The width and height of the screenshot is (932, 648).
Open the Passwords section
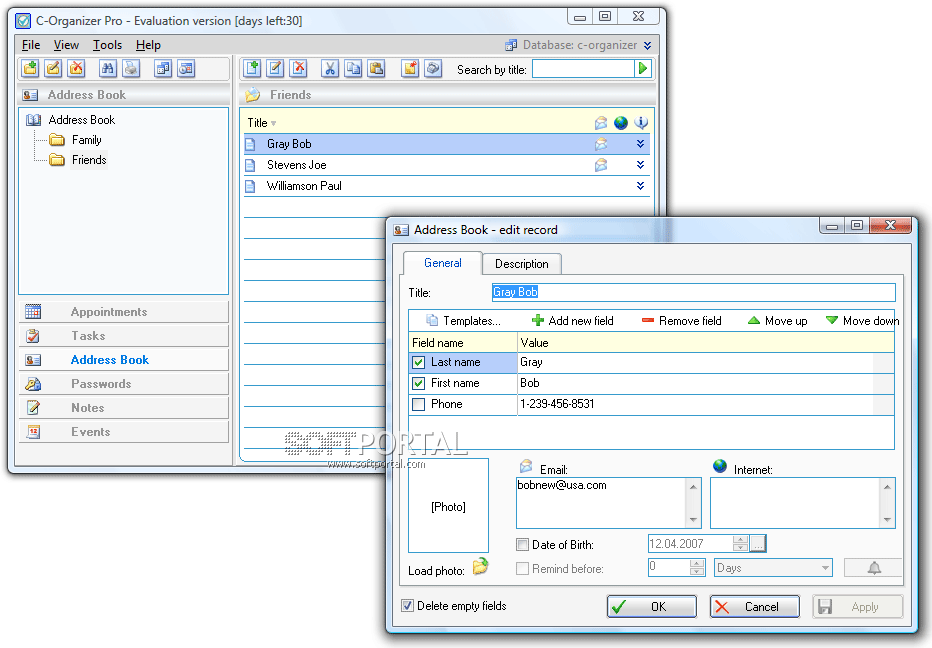pos(124,384)
